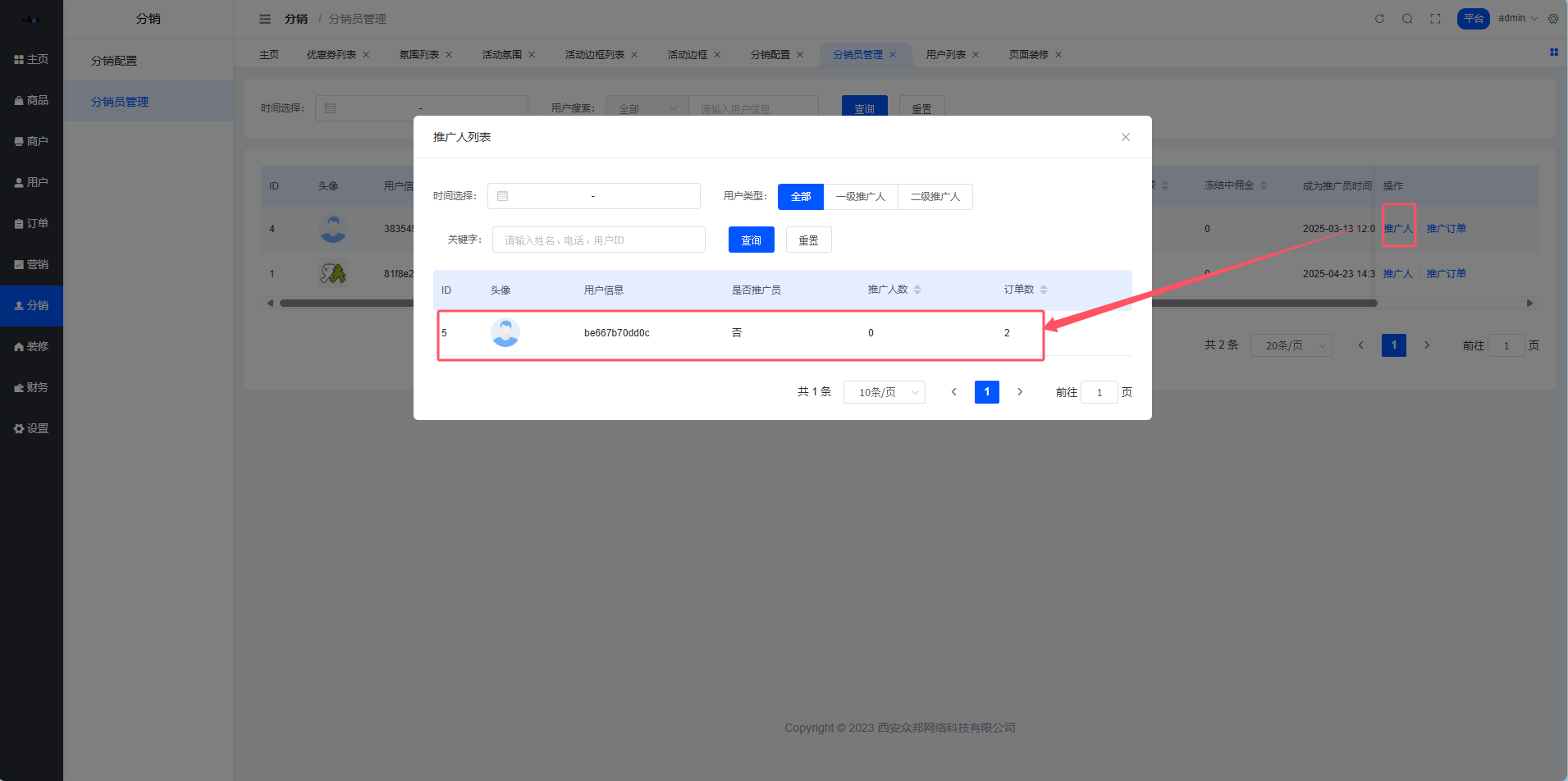
Task: Sort by 订单数 column arrows
Action: coord(1044,290)
